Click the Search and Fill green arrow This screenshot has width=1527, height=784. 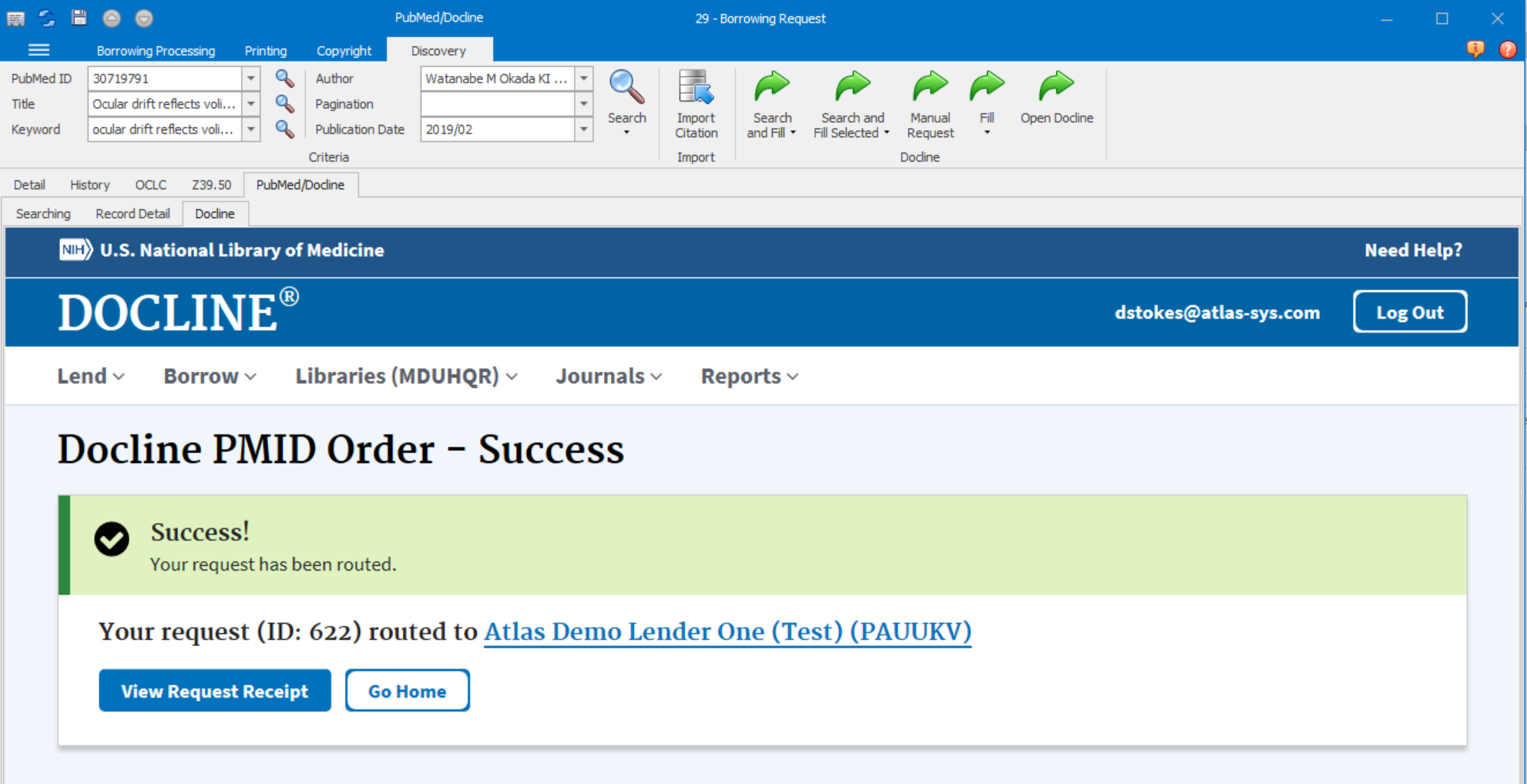tap(771, 86)
